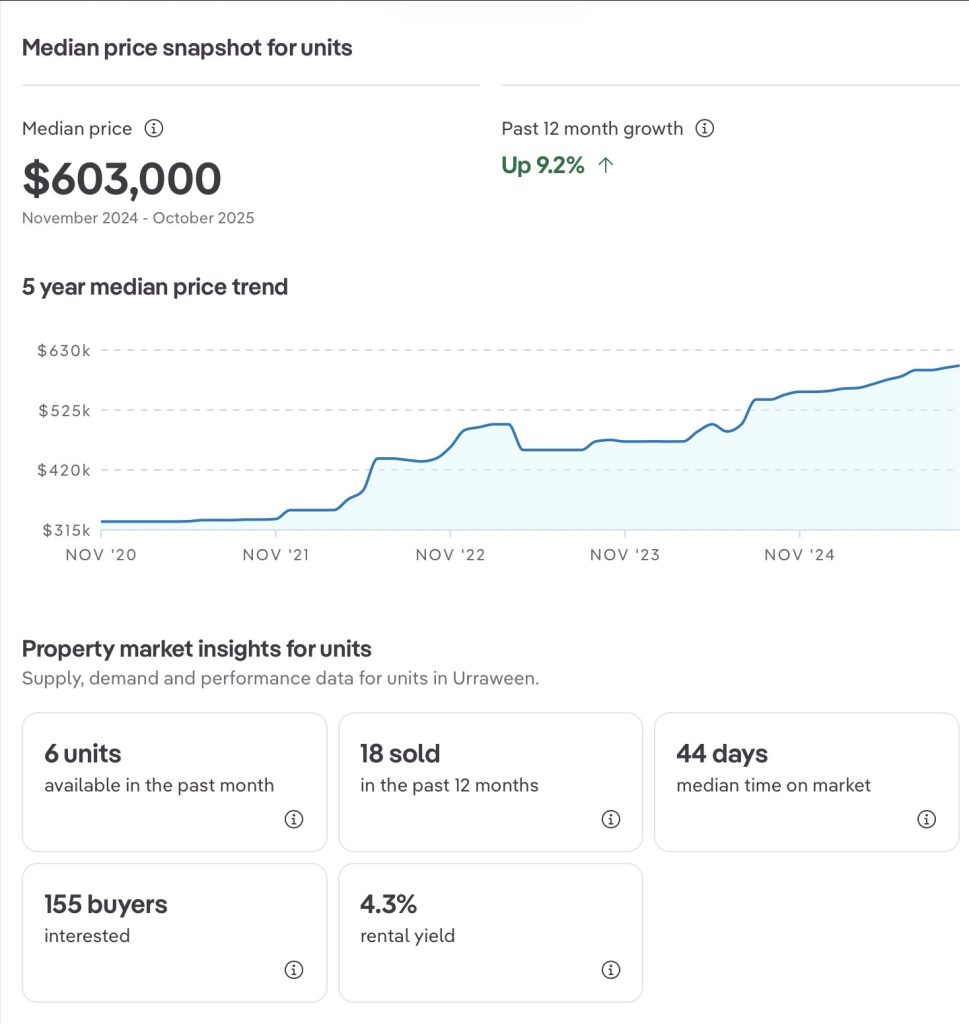This screenshot has height=1024, width=969.
Task: Open the info icon in the 44 days card
Action: tap(926, 819)
